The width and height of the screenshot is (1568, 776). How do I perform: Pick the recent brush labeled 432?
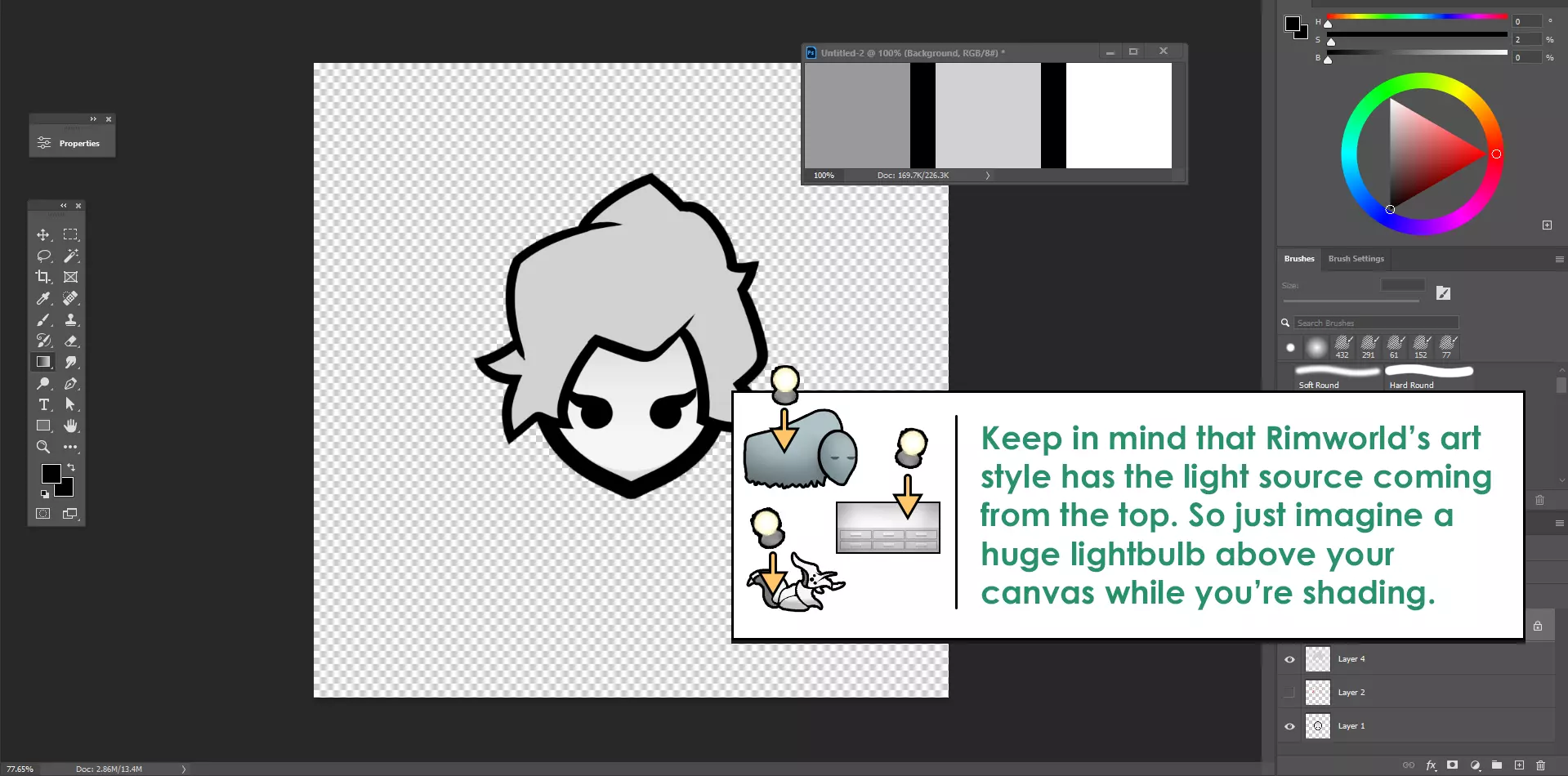pos(1342,347)
